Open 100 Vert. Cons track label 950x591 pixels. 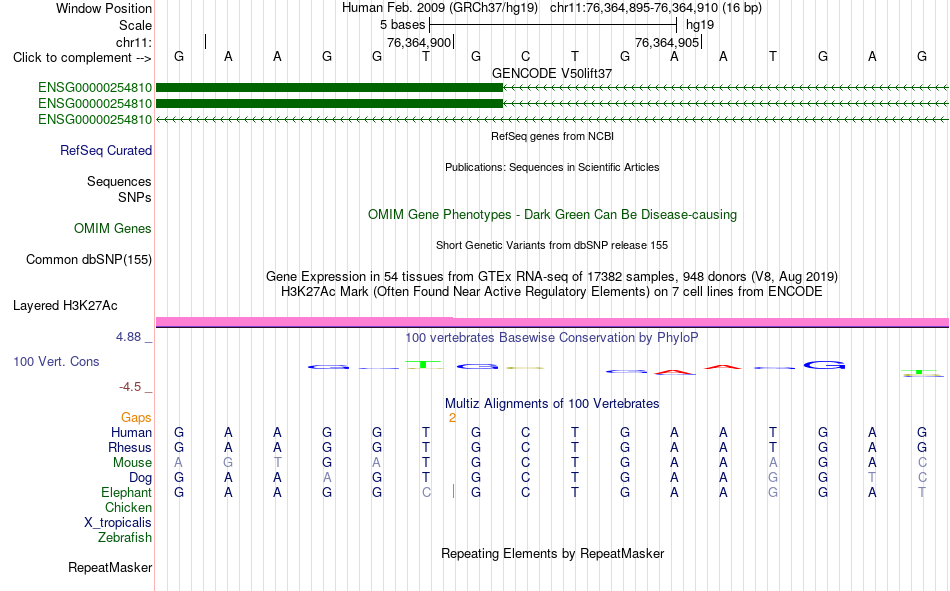pos(56,361)
